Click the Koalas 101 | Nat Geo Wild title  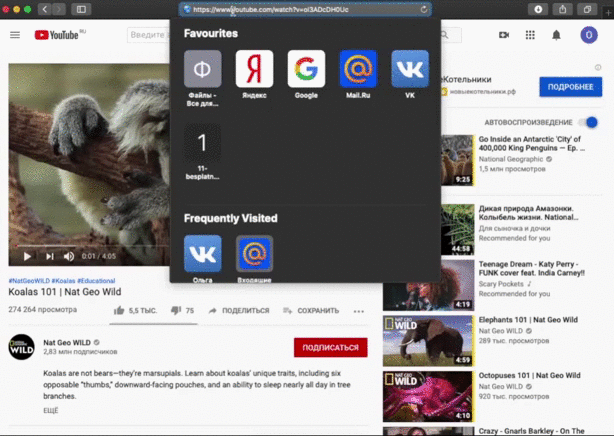[x=65, y=292]
